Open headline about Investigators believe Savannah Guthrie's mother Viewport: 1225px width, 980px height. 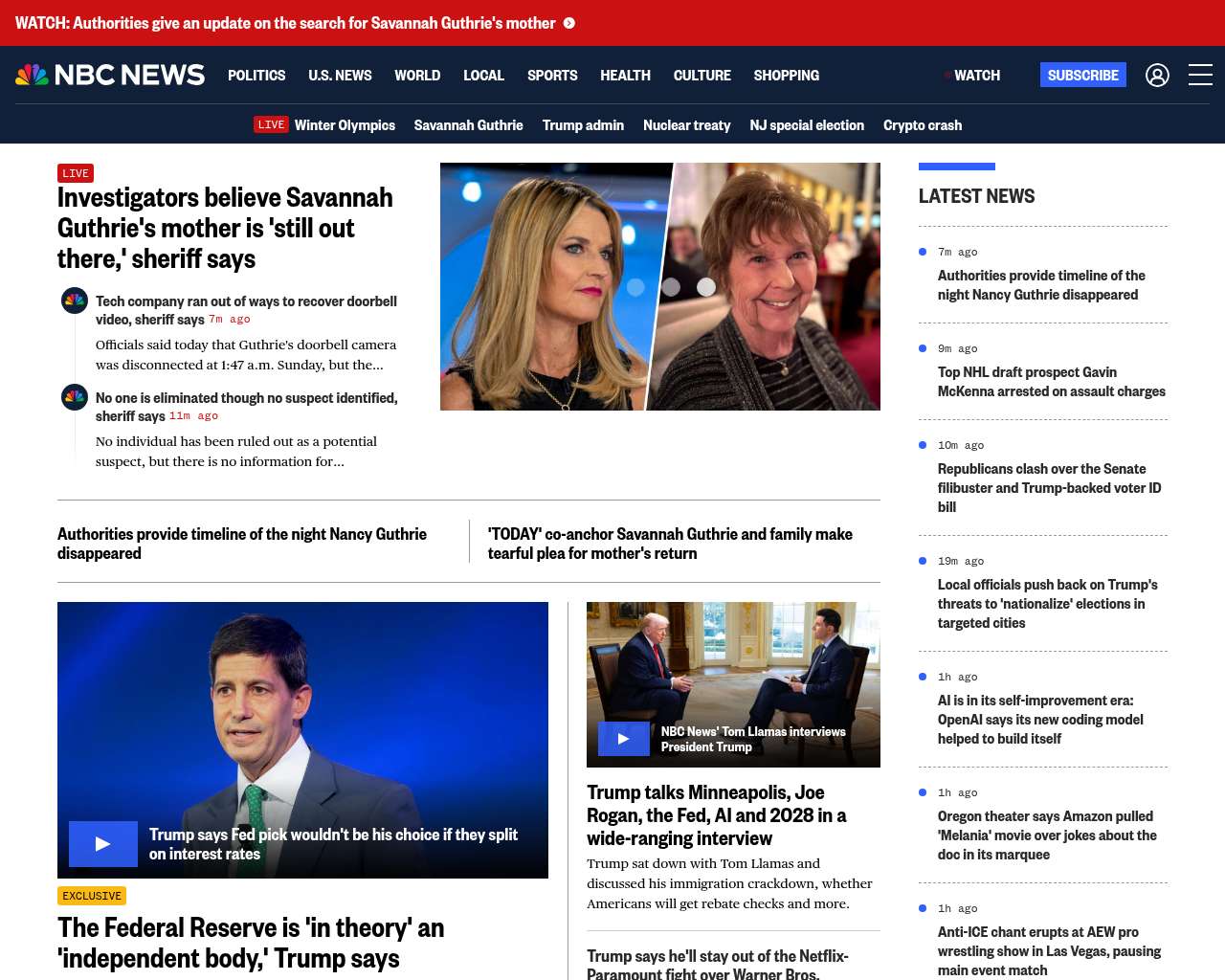click(225, 228)
